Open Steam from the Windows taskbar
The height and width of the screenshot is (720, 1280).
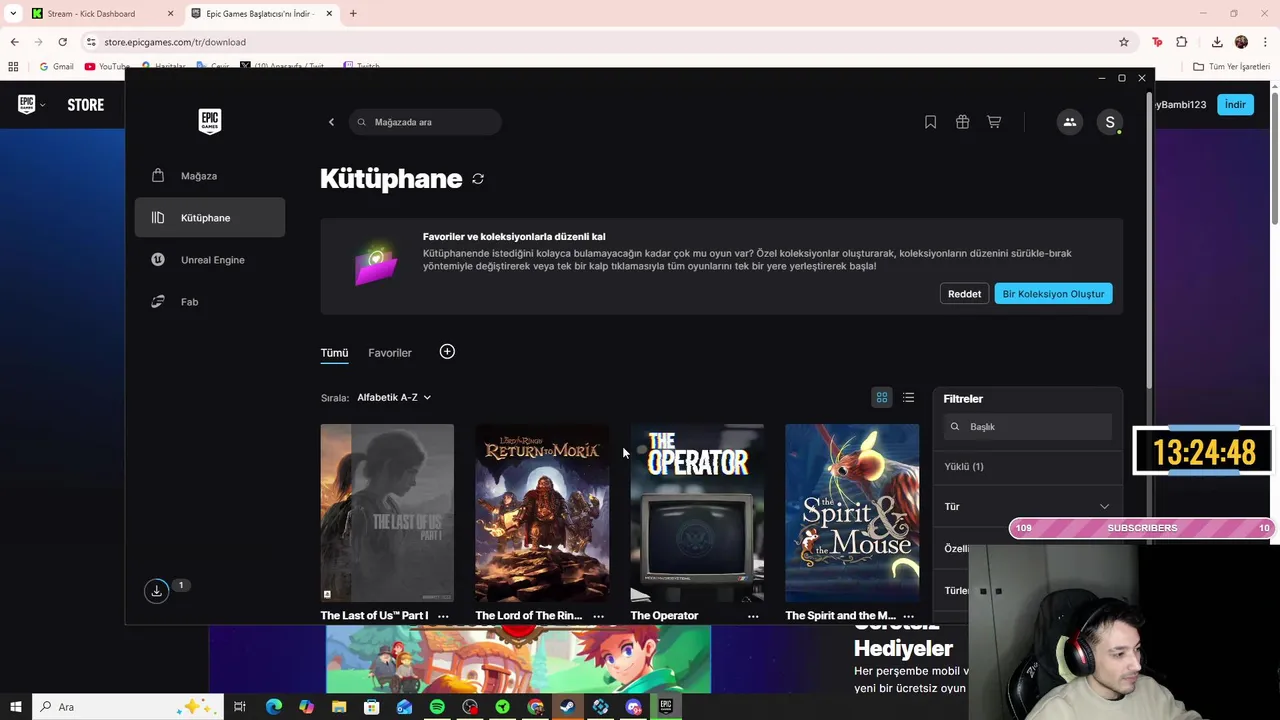(x=567, y=707)
